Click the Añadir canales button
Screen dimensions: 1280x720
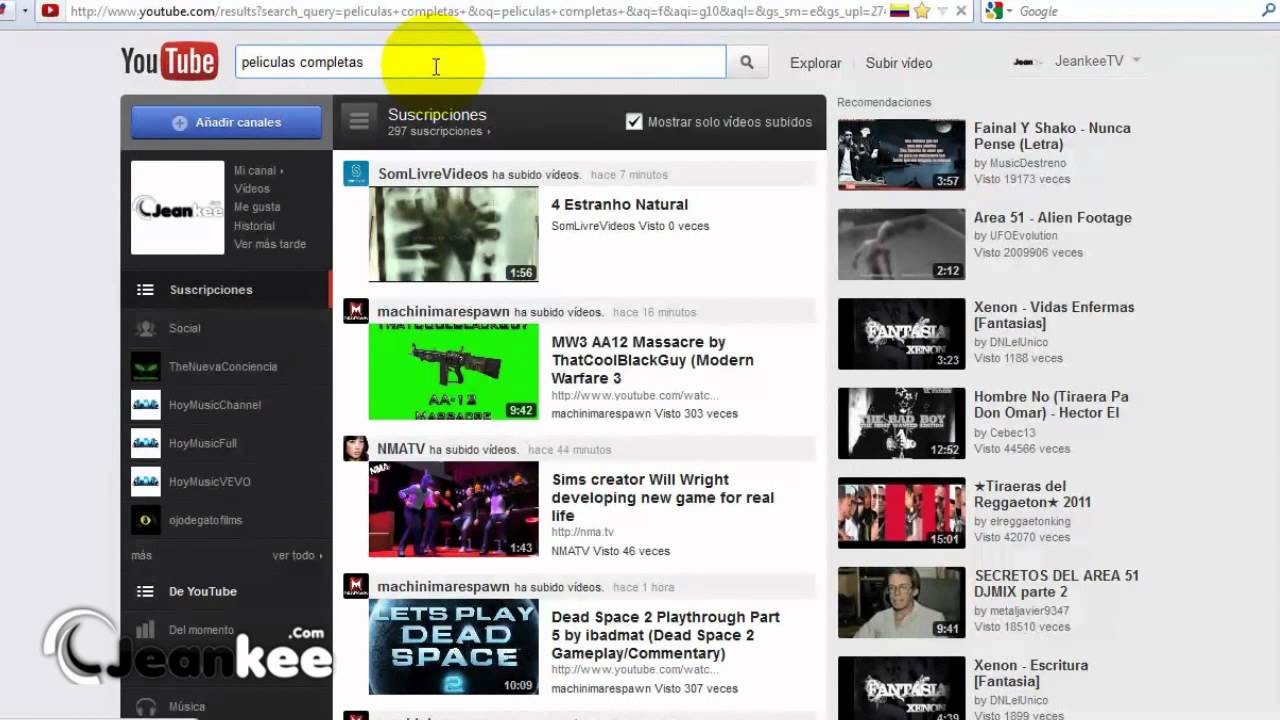tap(226, 122)
